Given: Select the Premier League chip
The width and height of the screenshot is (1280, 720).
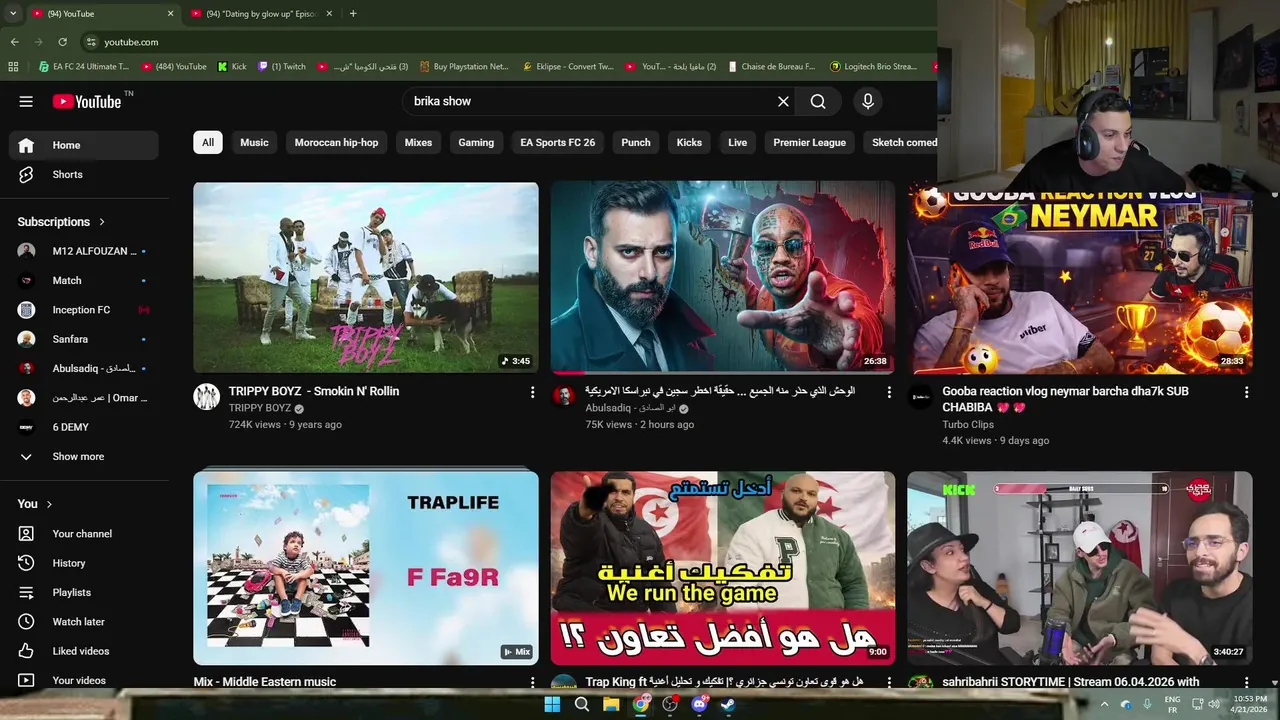Looking at the screenshot, I should coord(809,143).
